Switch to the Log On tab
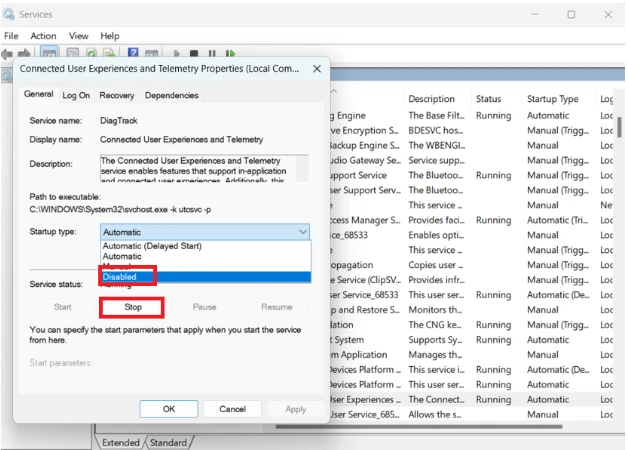The height and width of the screenshot is (450, 628). (x=76, y=95)
